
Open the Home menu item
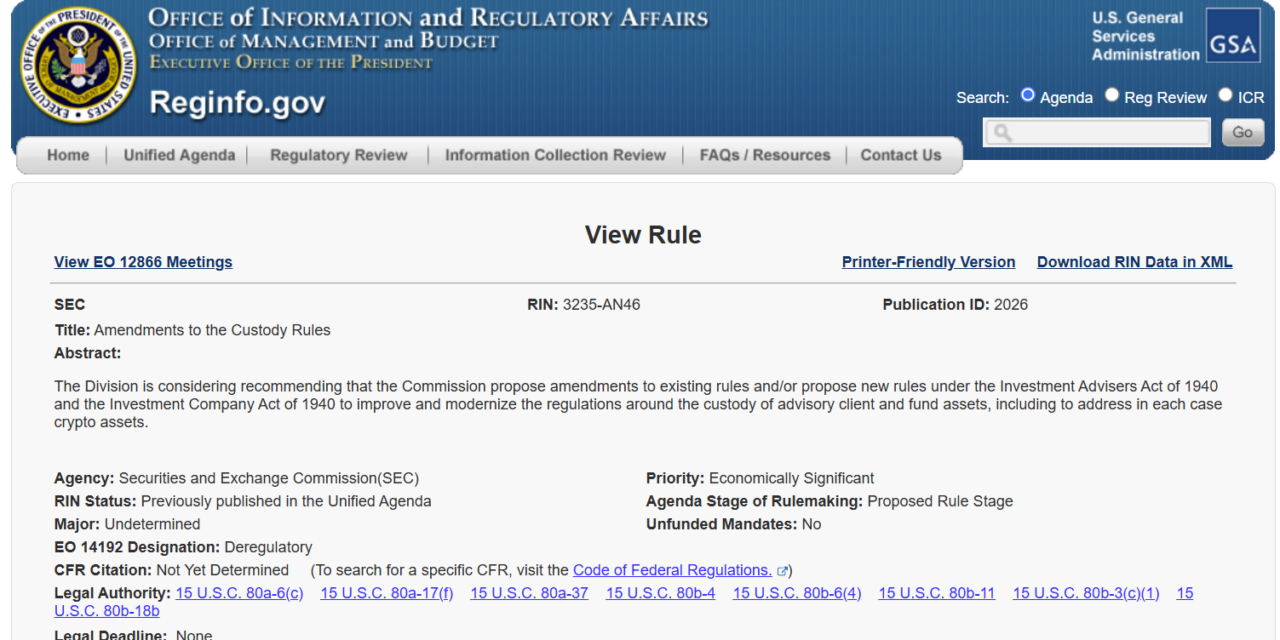pos(68,155)
